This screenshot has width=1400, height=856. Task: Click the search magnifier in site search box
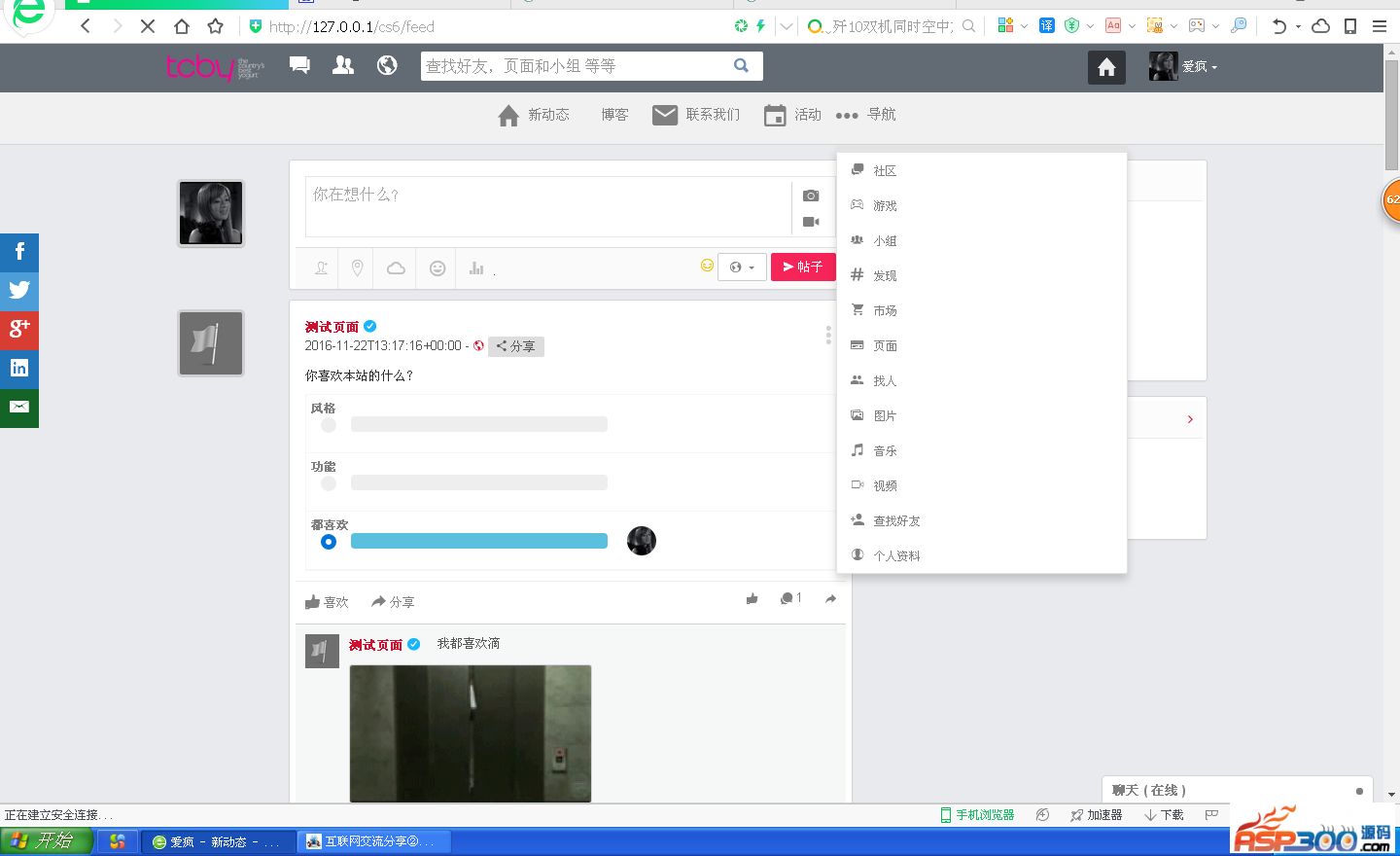741,65
